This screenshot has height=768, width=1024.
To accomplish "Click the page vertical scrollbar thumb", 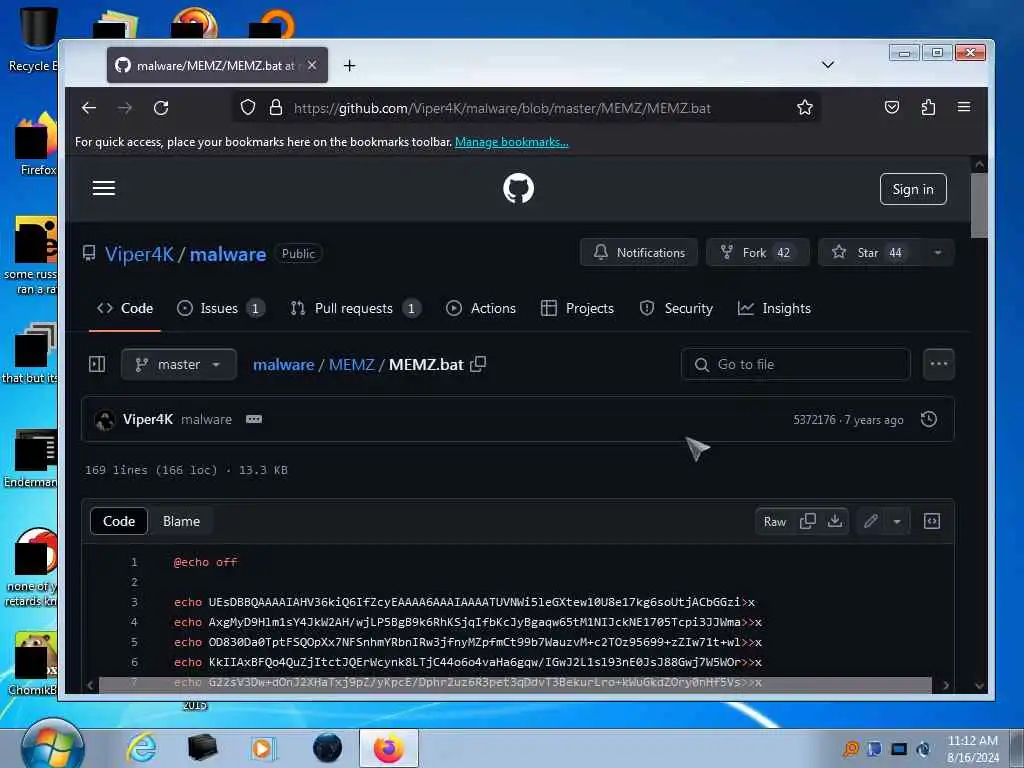I will coord(979,206).
